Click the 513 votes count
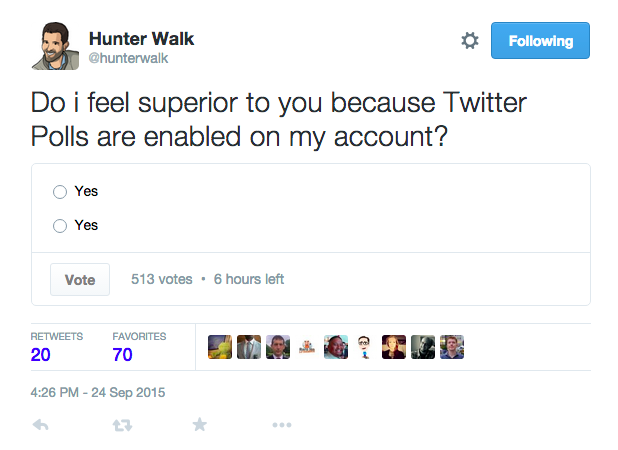Image resolution: width=618 pixels, height=450 pixels. pyautogui.click(x=161, y=279)
